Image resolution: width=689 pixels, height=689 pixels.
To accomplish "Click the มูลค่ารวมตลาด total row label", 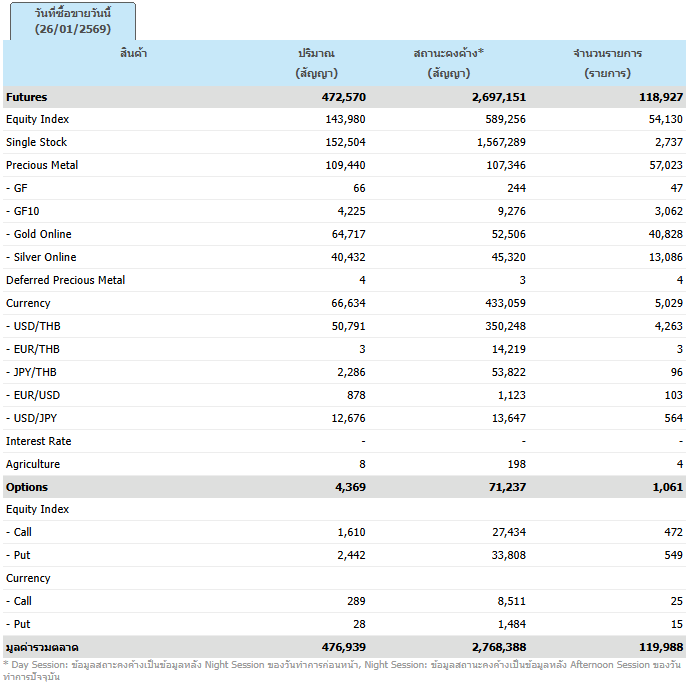I will (x=42, y=648).
